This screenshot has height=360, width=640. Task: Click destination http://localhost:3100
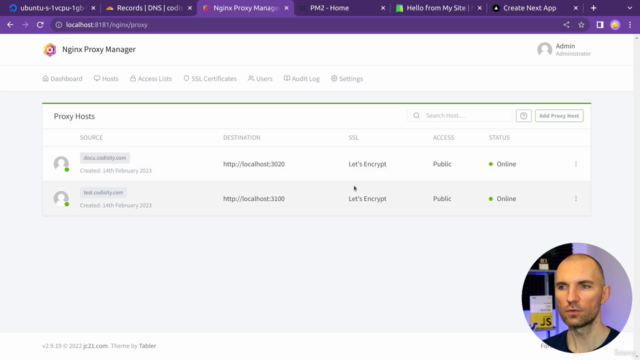tap(254, 199)
